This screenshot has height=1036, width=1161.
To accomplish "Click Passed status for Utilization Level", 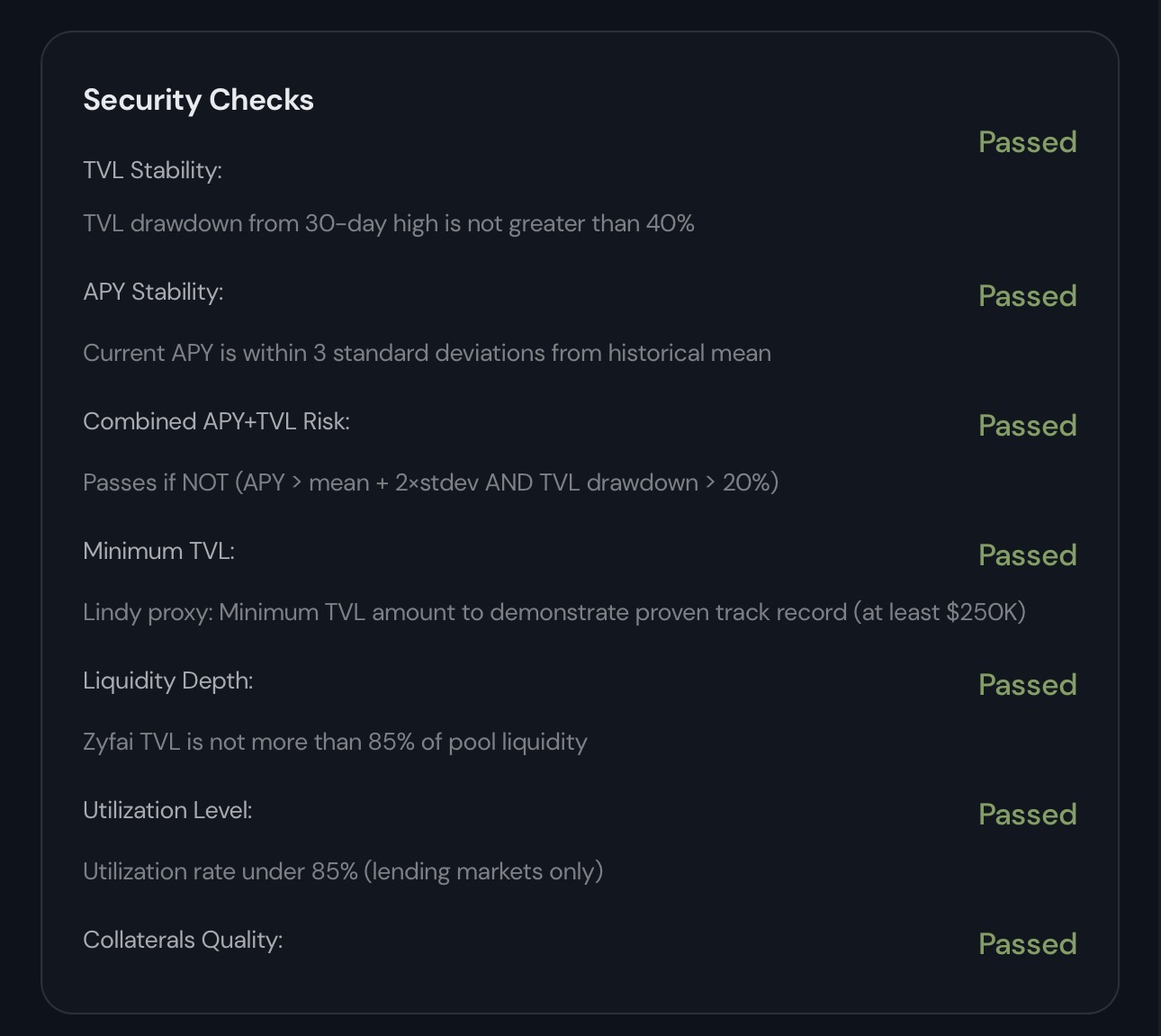I will coord(1027,815).
